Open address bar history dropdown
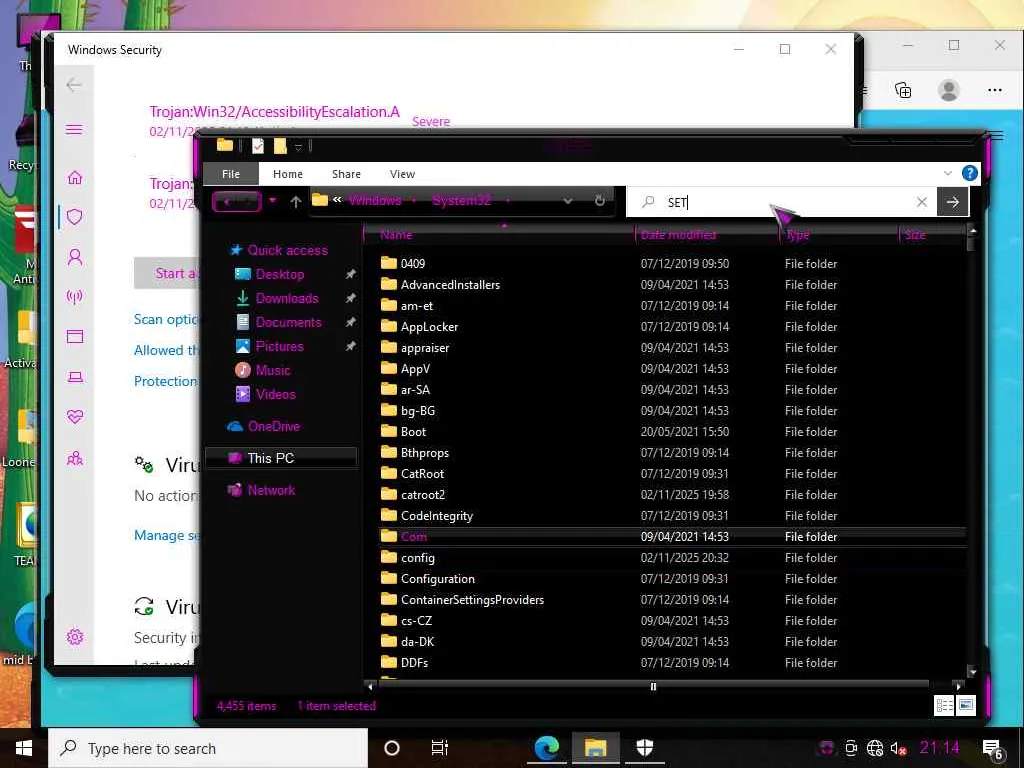 point(568,201)
